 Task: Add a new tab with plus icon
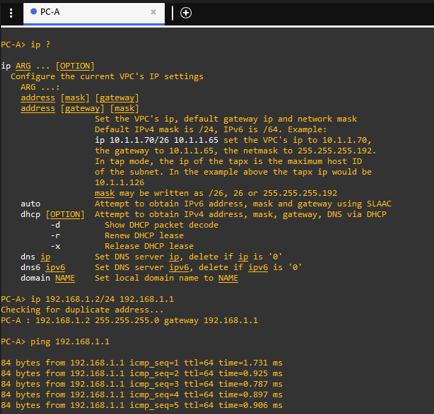tap(186, 13)
